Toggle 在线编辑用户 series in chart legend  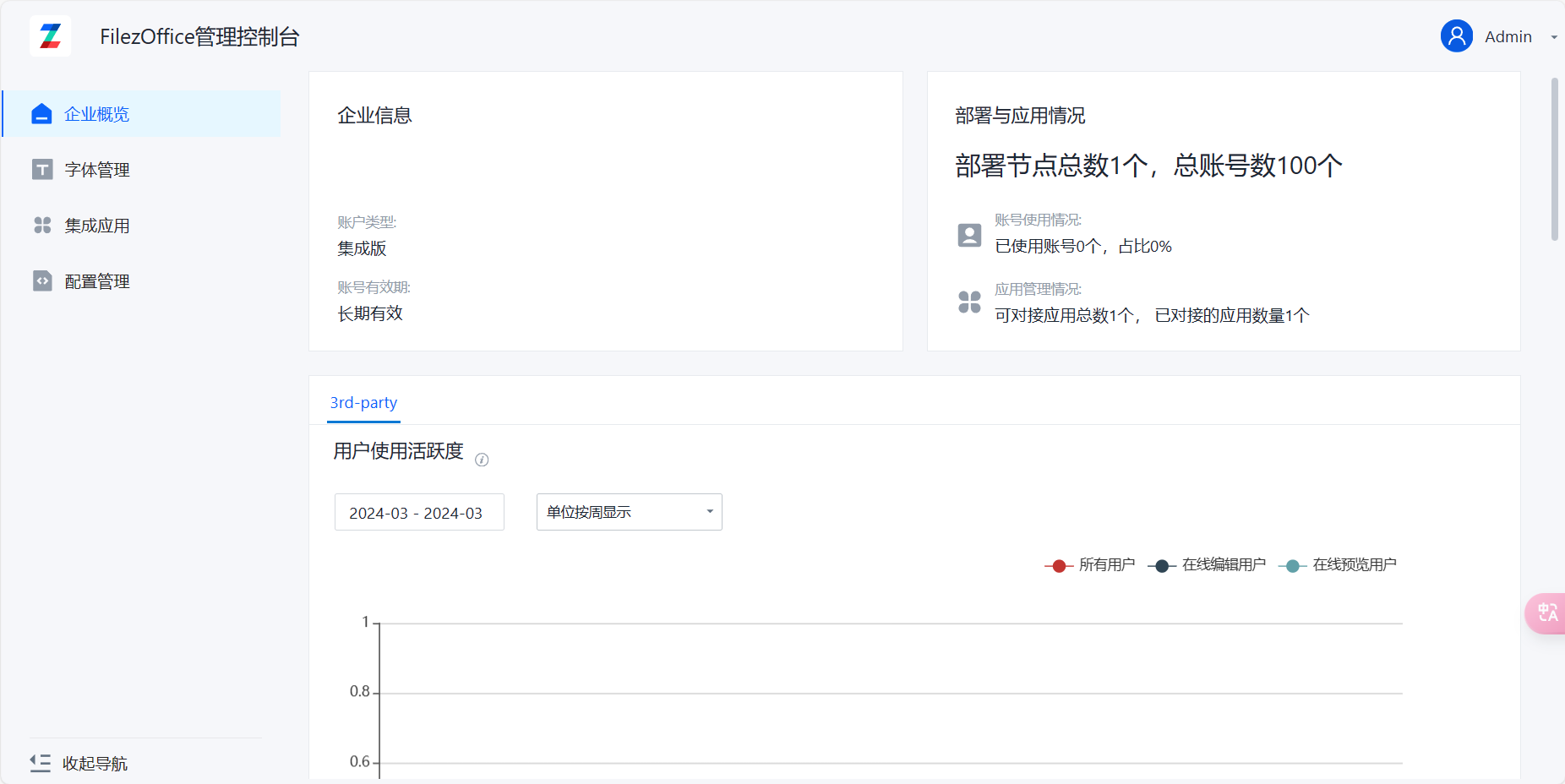[x=1208, y=565]
